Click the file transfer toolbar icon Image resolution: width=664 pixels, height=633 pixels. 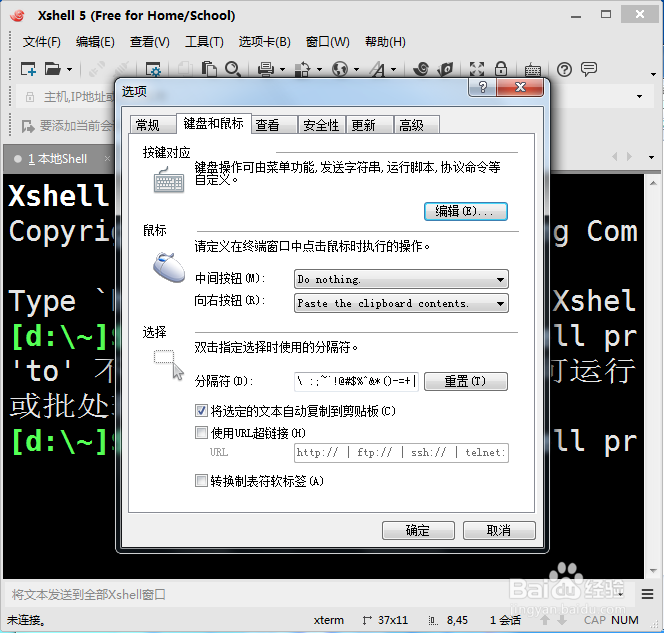point(302,69)
